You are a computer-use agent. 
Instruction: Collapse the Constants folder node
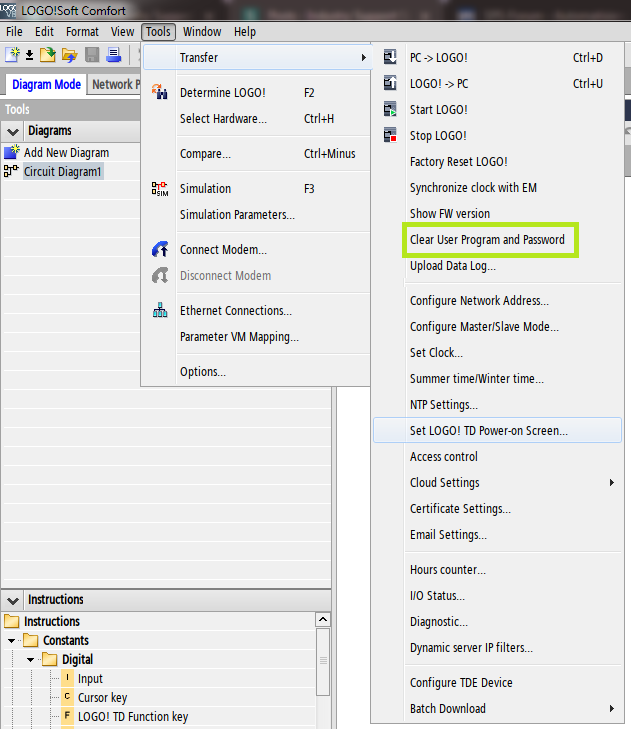pos(12,641)
